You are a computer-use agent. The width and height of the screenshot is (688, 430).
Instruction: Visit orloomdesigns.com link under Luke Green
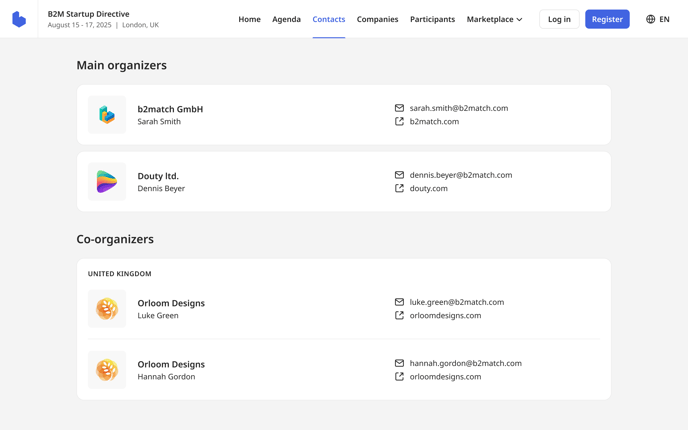tap(445, 315)
